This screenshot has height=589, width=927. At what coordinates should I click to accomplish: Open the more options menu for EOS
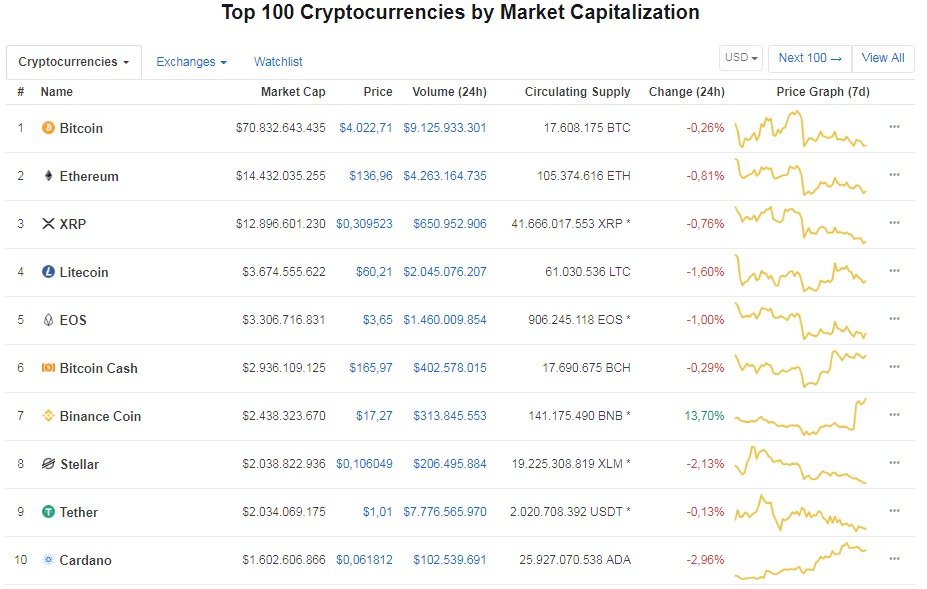pyautogui.click(x=894, y=319)
